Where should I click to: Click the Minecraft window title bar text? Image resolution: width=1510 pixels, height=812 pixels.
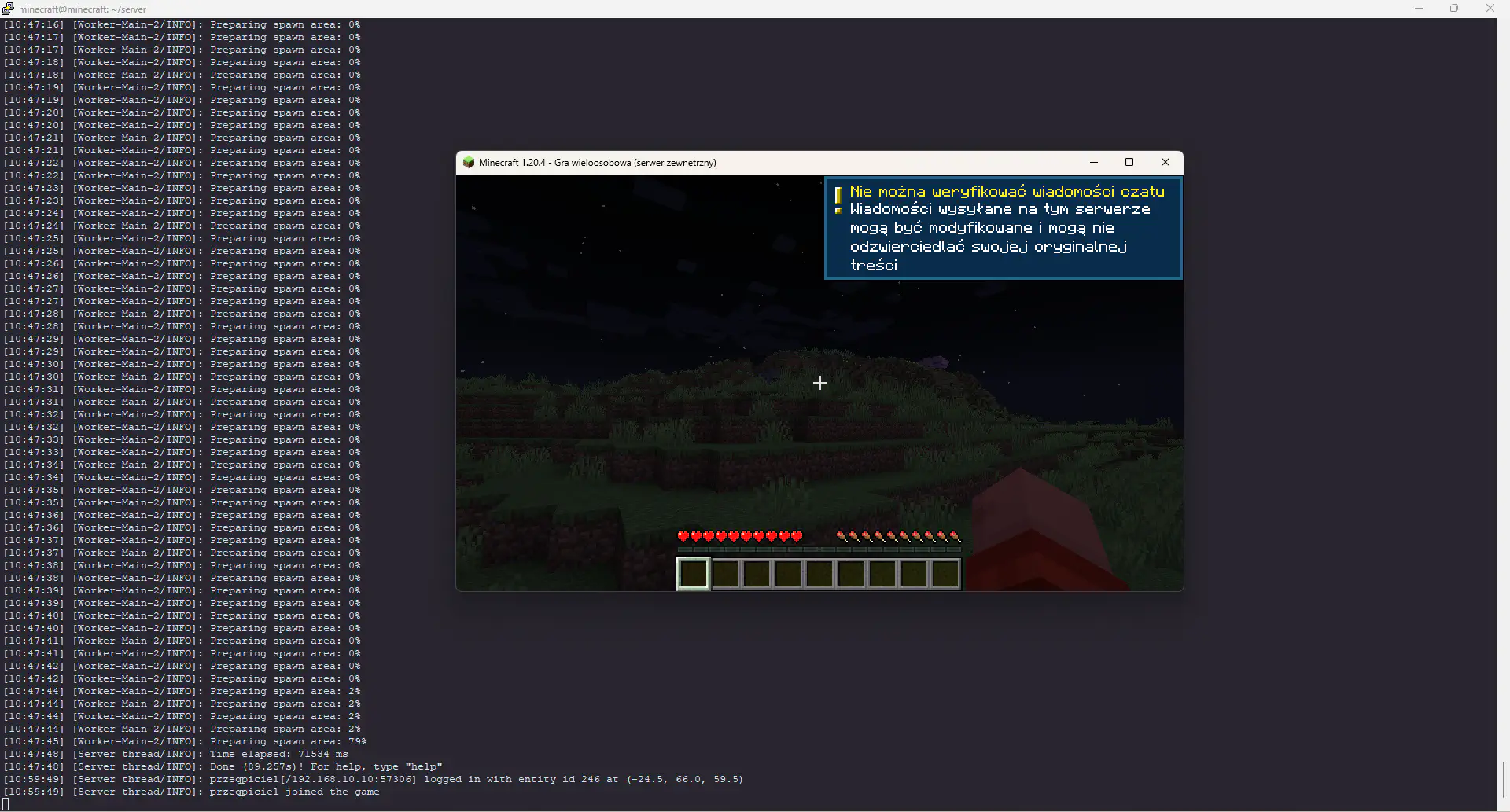(x=597, y=163)
